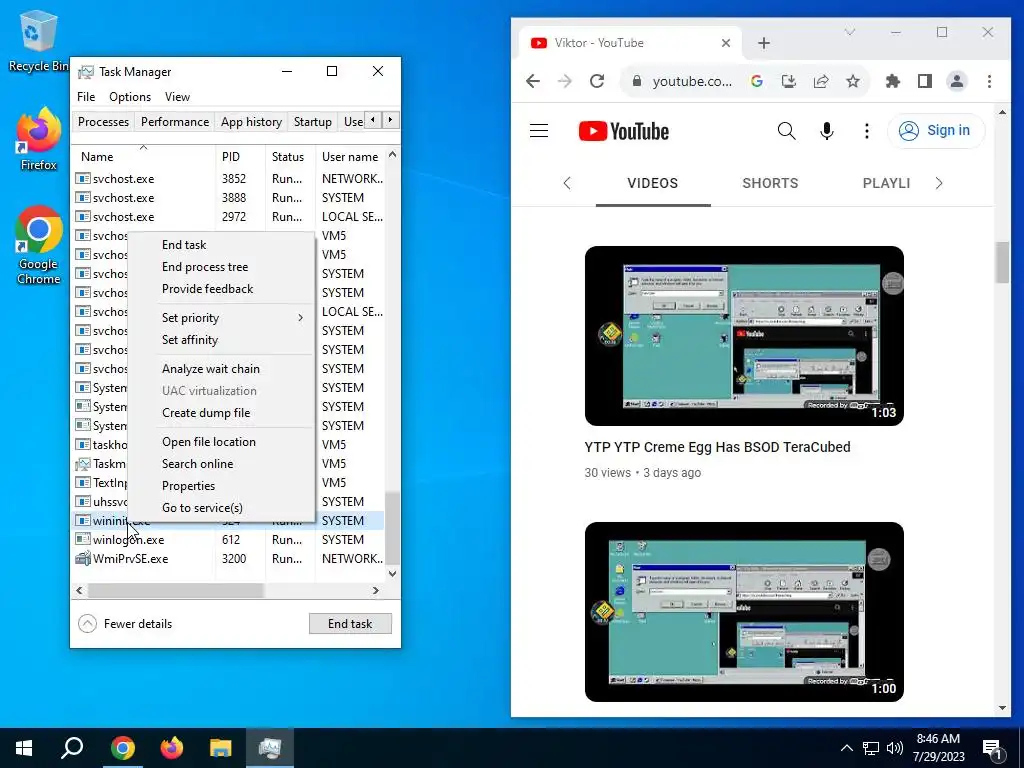The height and width of the screenshot is (768, 1024).
Task: Open Firefox desktop shortcut
Action: click(39, 140)
